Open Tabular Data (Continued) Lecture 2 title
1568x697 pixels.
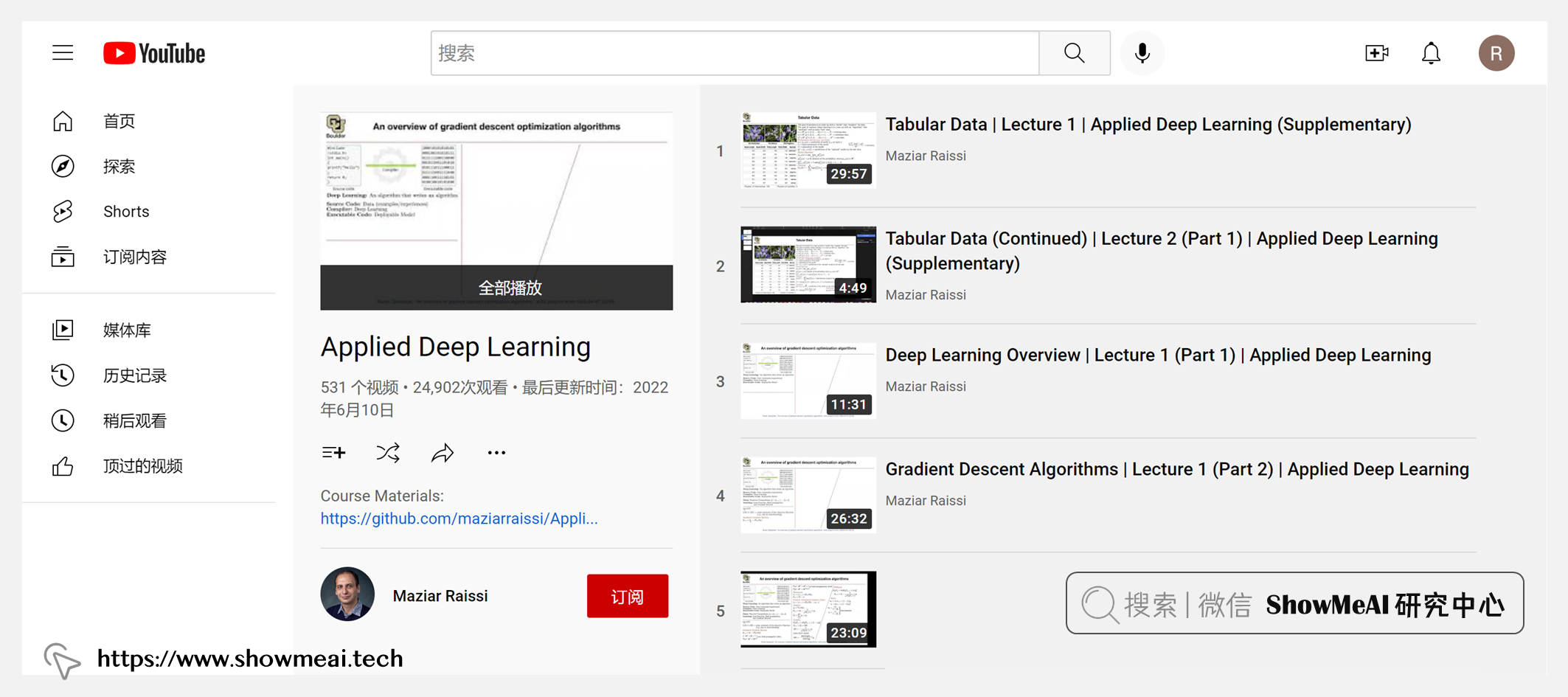1162,251
